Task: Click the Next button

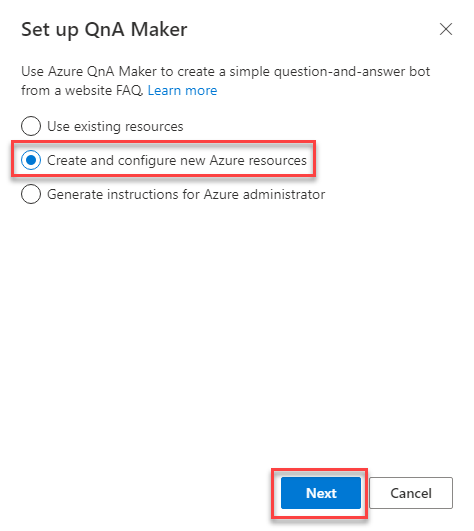Action: tap(321, 493)
